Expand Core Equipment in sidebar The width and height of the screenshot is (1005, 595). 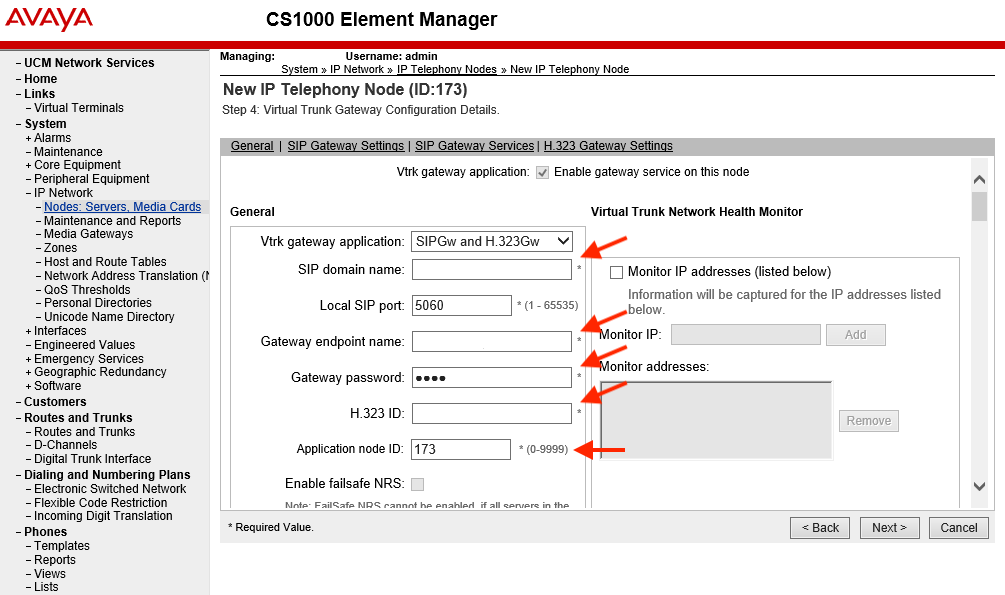28,165
